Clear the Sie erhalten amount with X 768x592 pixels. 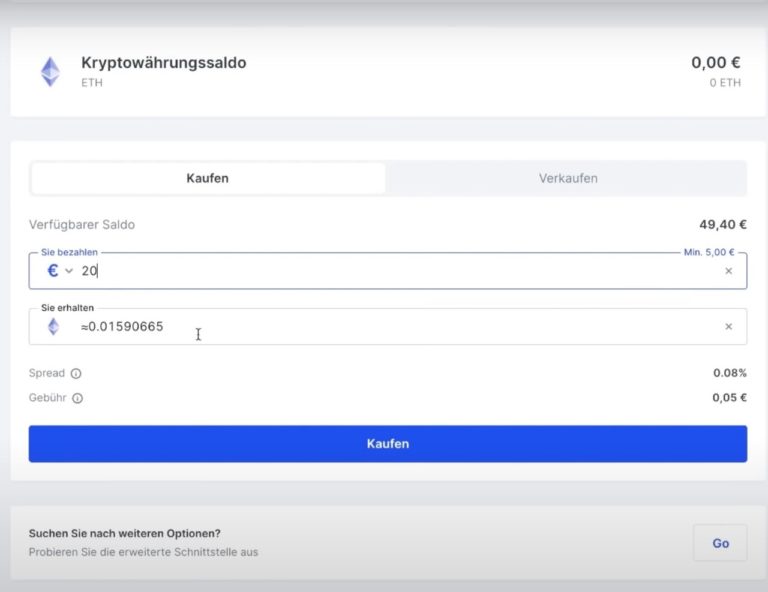pyautogui.click(x=728, y=327)
